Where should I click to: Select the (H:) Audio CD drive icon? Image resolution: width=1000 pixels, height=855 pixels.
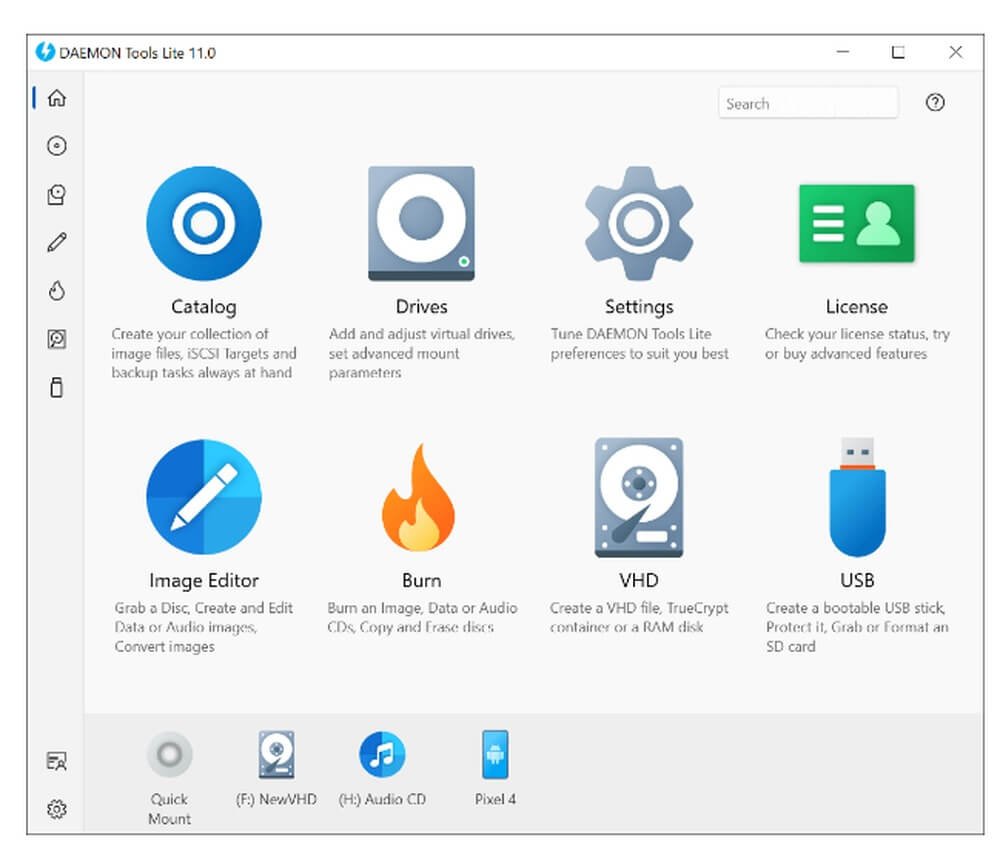click(x=382, y=755)
